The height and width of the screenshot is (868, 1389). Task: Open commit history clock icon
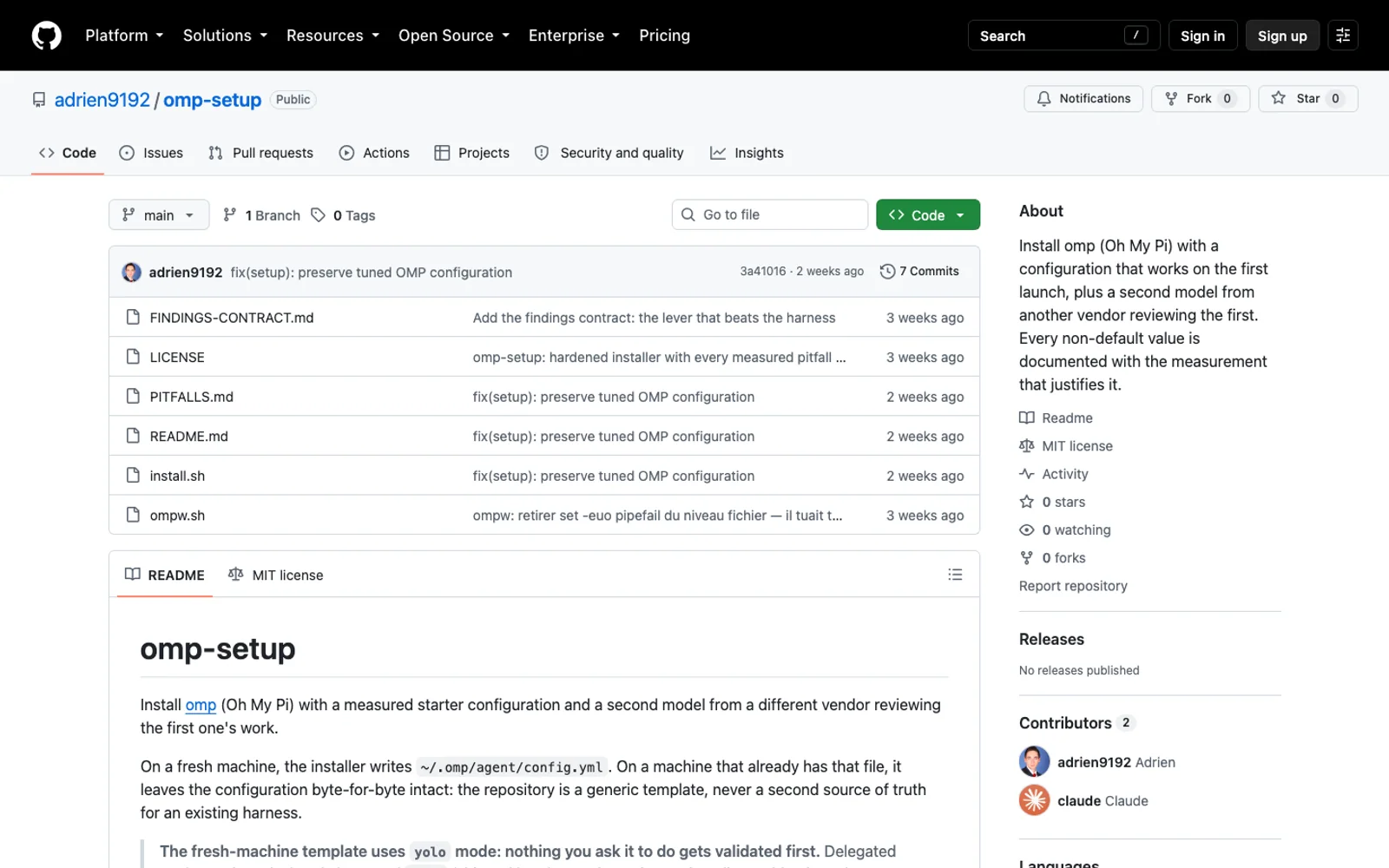coord(887,272)
